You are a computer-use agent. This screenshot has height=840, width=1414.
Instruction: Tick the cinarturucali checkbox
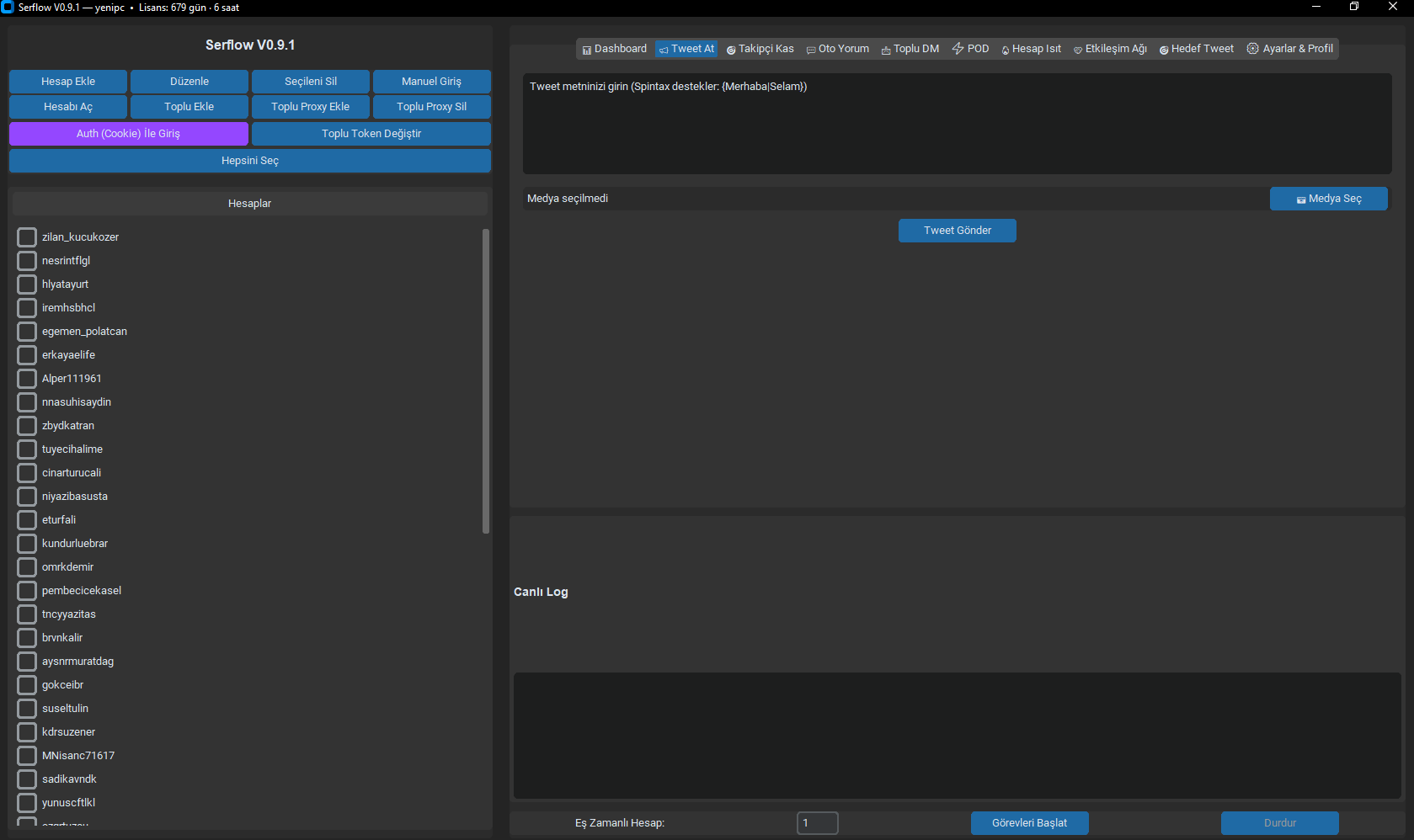coord(27,473)
